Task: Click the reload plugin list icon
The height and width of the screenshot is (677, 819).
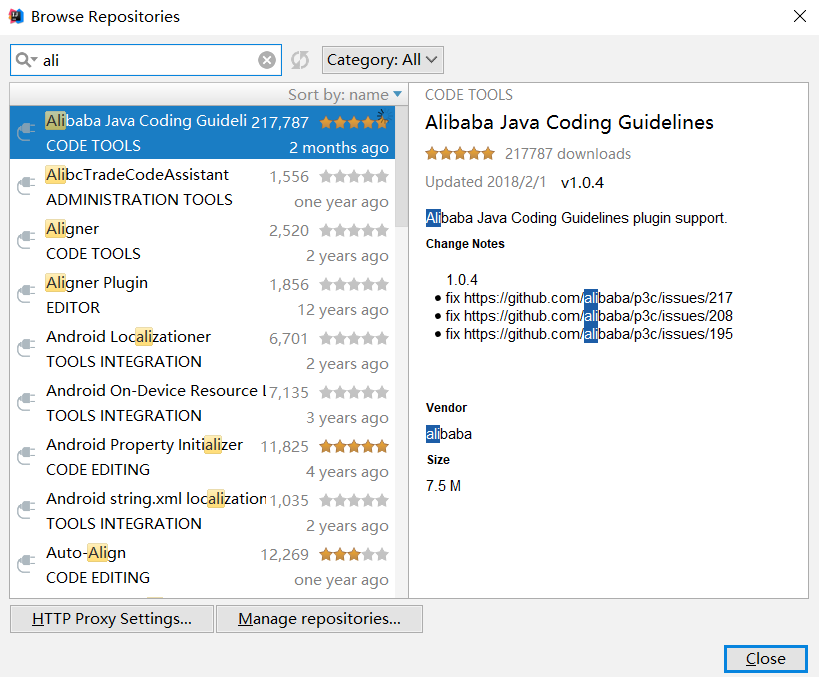Action: (x=300, y=60)
